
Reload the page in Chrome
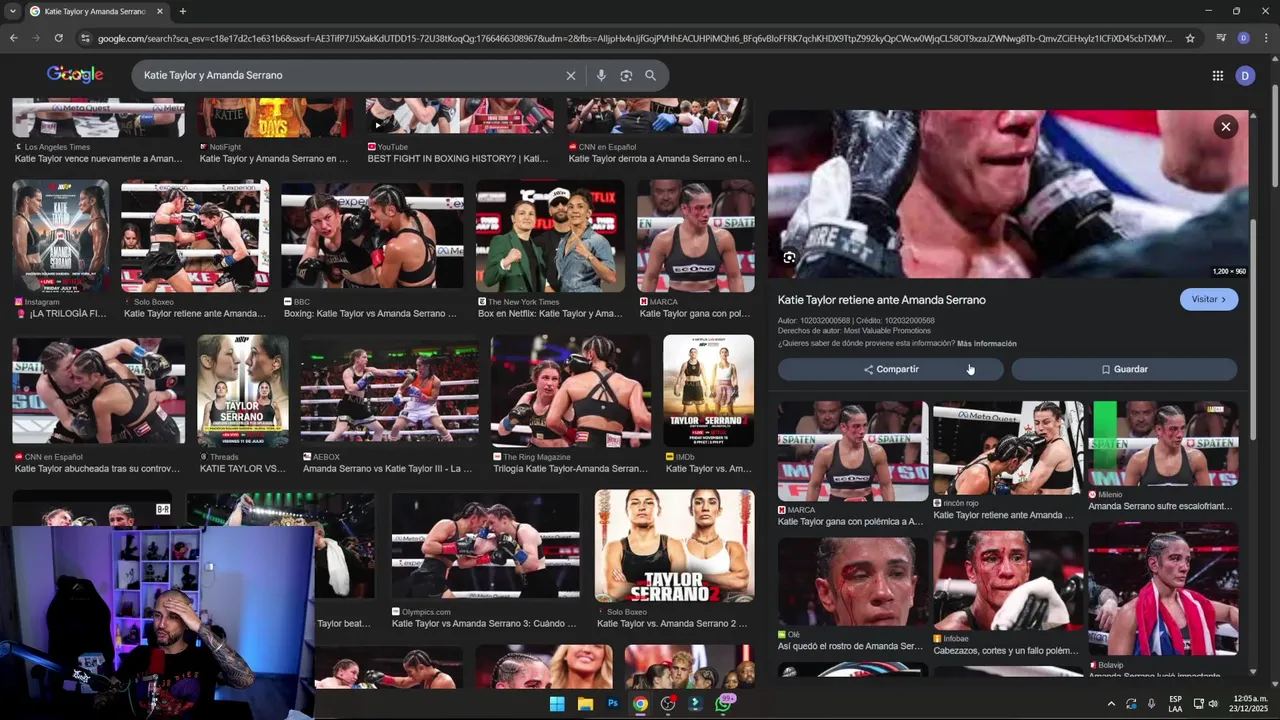[59, 38]
